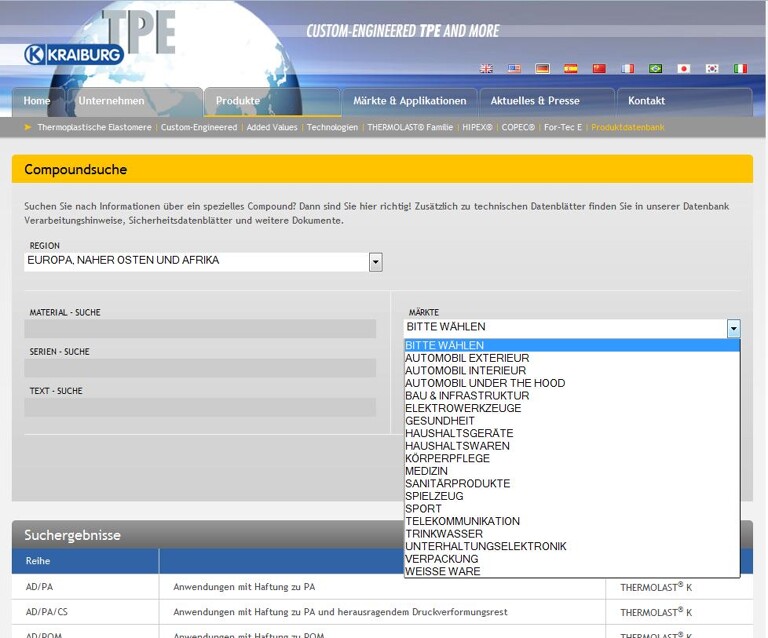Open the Unternehmen navigation tab
The height and width of the screenshot is (638, 768).
[x=111, y=101]
